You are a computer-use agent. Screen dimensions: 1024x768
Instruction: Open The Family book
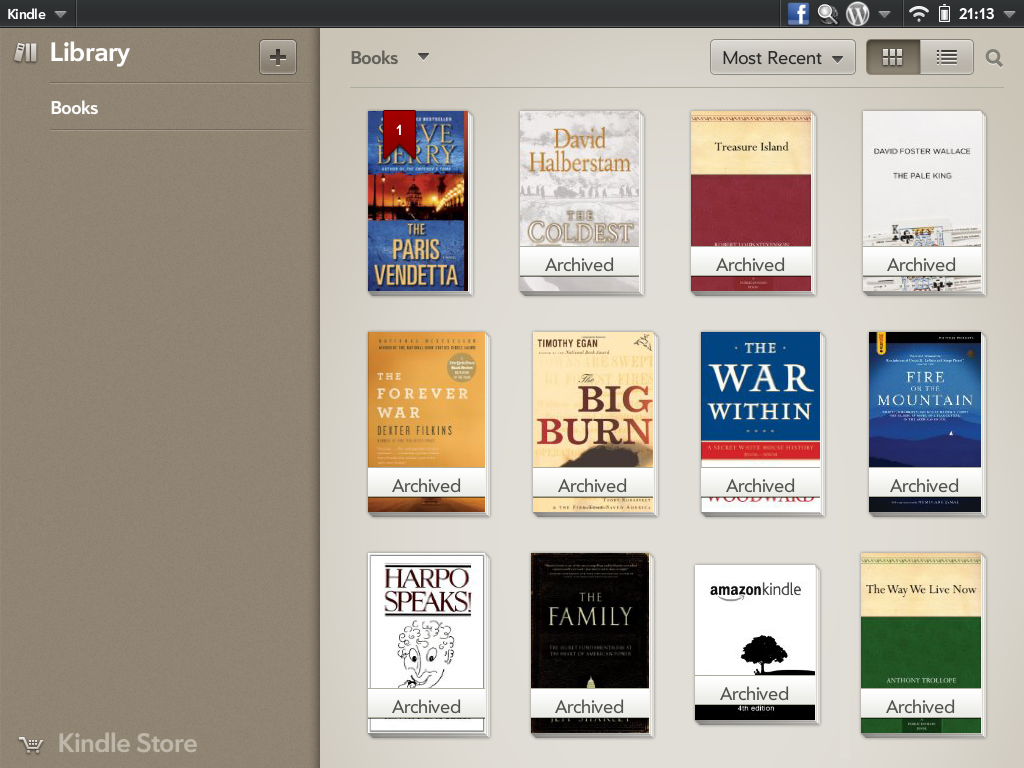click(x=590, y=644)
